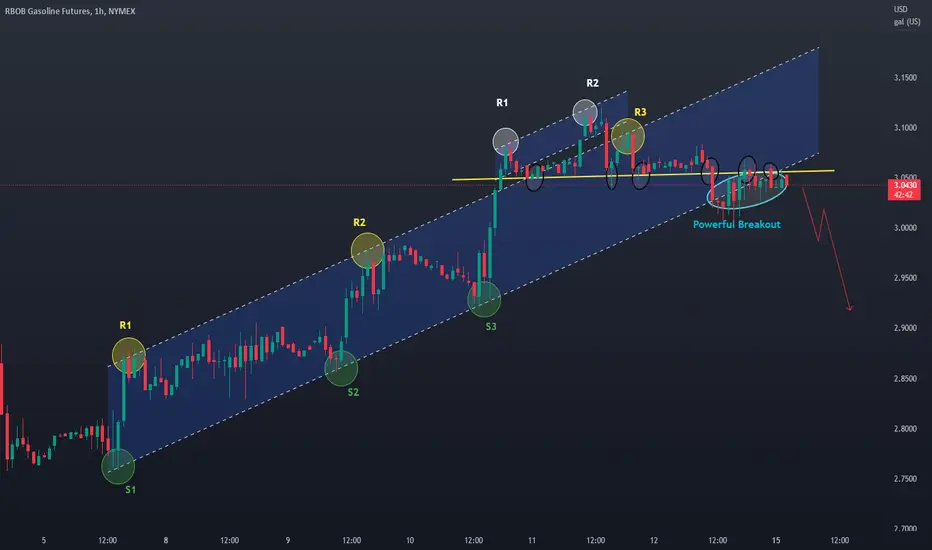
Task: Select the green S3 support label
Action: click(490, 326)
